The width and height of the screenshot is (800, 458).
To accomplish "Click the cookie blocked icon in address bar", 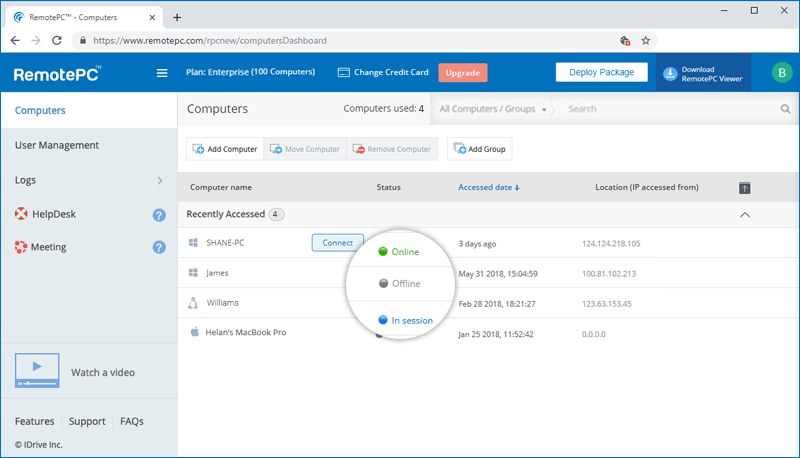I will [625, 41].
